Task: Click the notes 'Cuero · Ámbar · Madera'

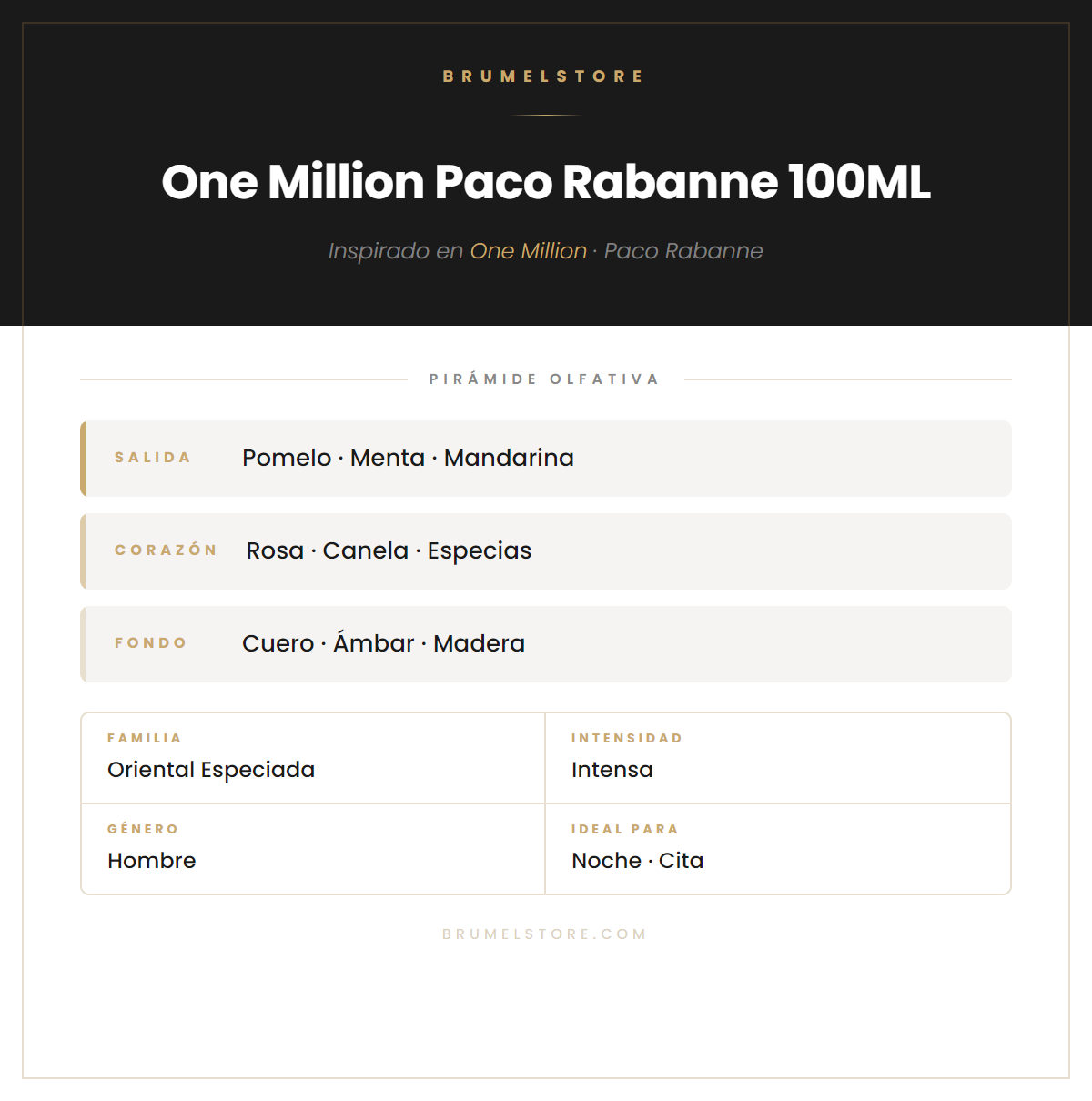Action: (383, 643)
